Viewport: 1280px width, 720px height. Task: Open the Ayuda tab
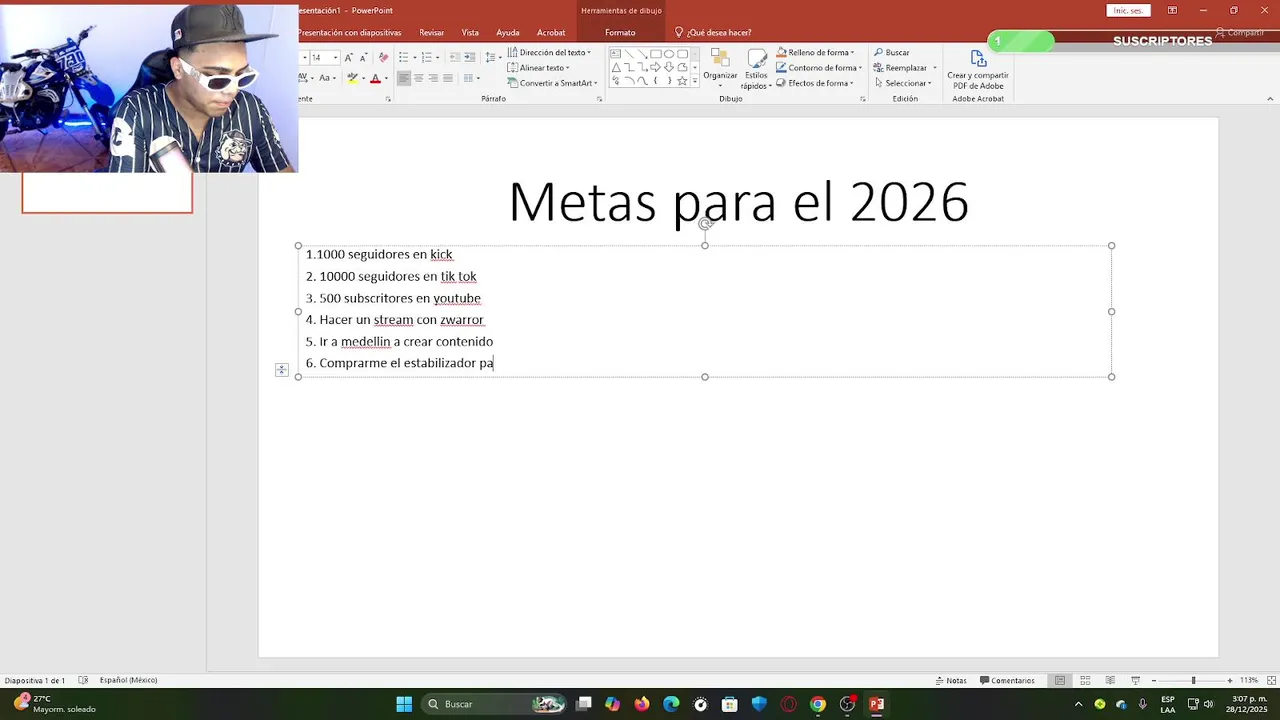[508, 32]
